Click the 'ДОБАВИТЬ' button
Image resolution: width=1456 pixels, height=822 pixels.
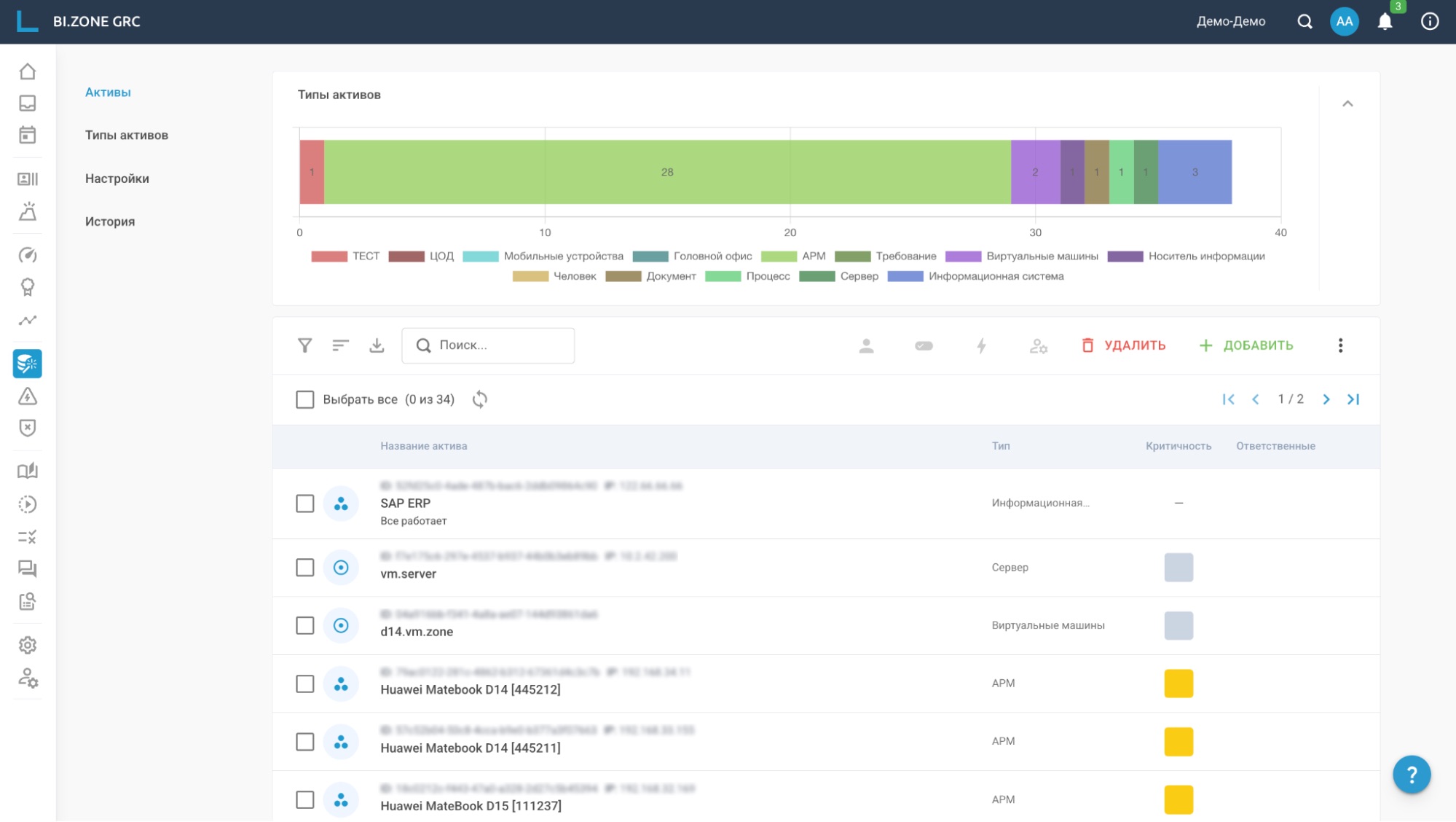1246,345
